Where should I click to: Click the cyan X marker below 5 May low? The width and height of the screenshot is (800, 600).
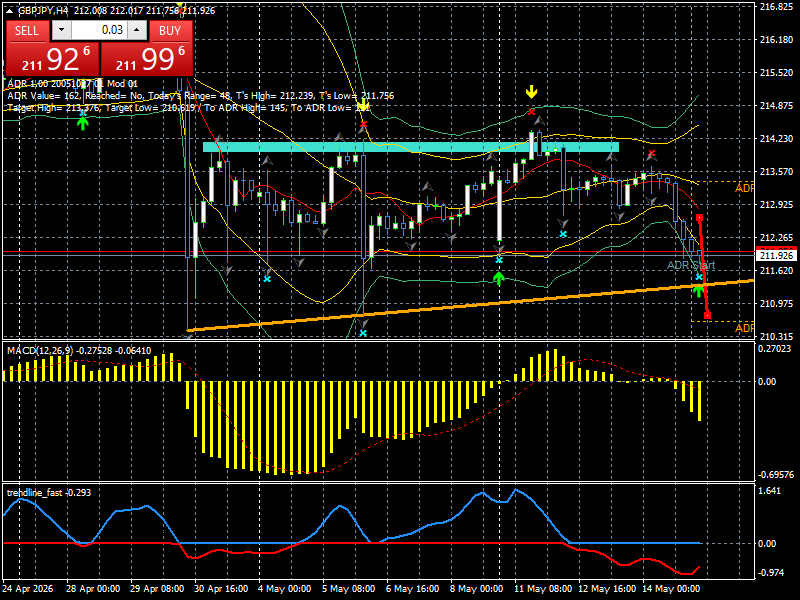(363, 333)
